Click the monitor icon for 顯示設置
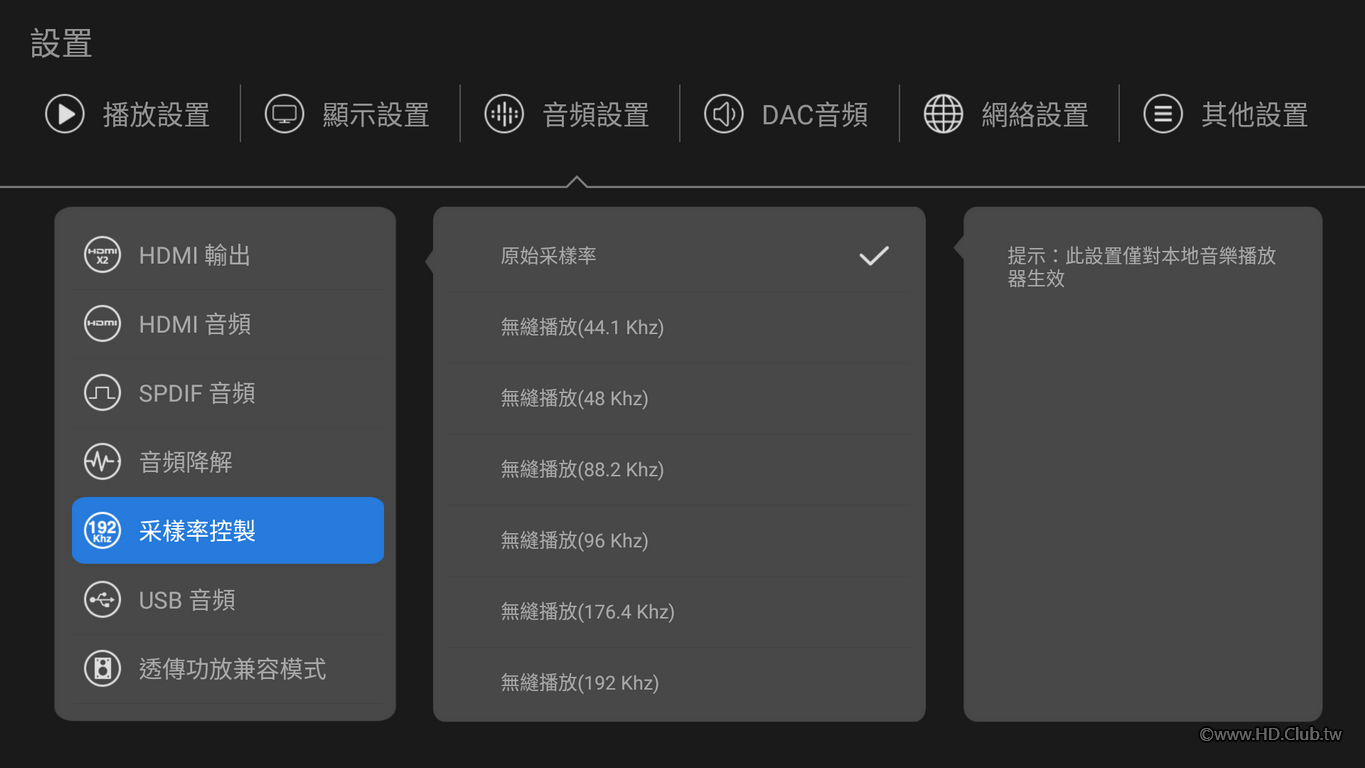Screen dimensions: 1365x768 (284, 114)
